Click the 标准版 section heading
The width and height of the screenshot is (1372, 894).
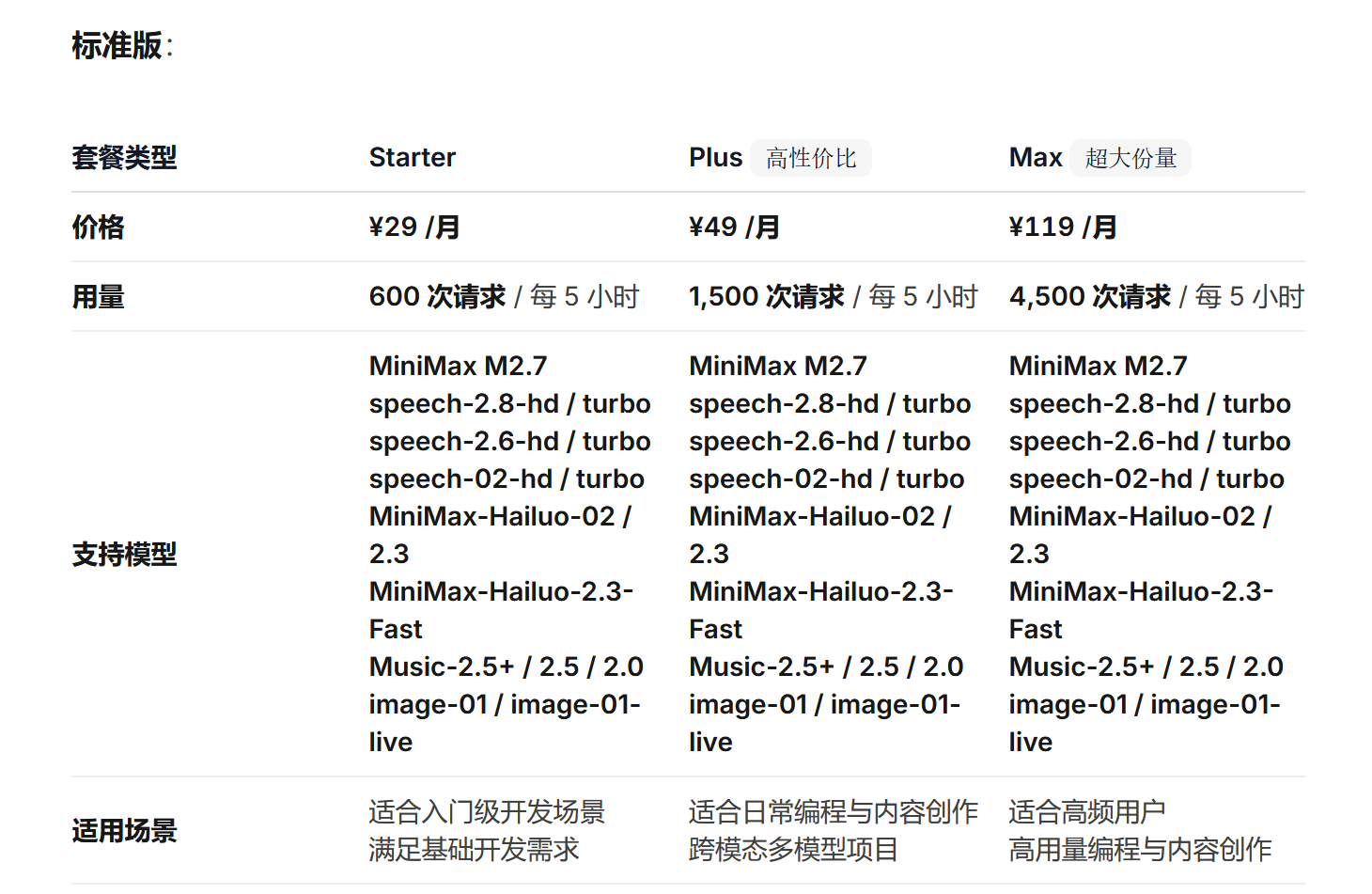pyautogui.click(x=117, y=45)
